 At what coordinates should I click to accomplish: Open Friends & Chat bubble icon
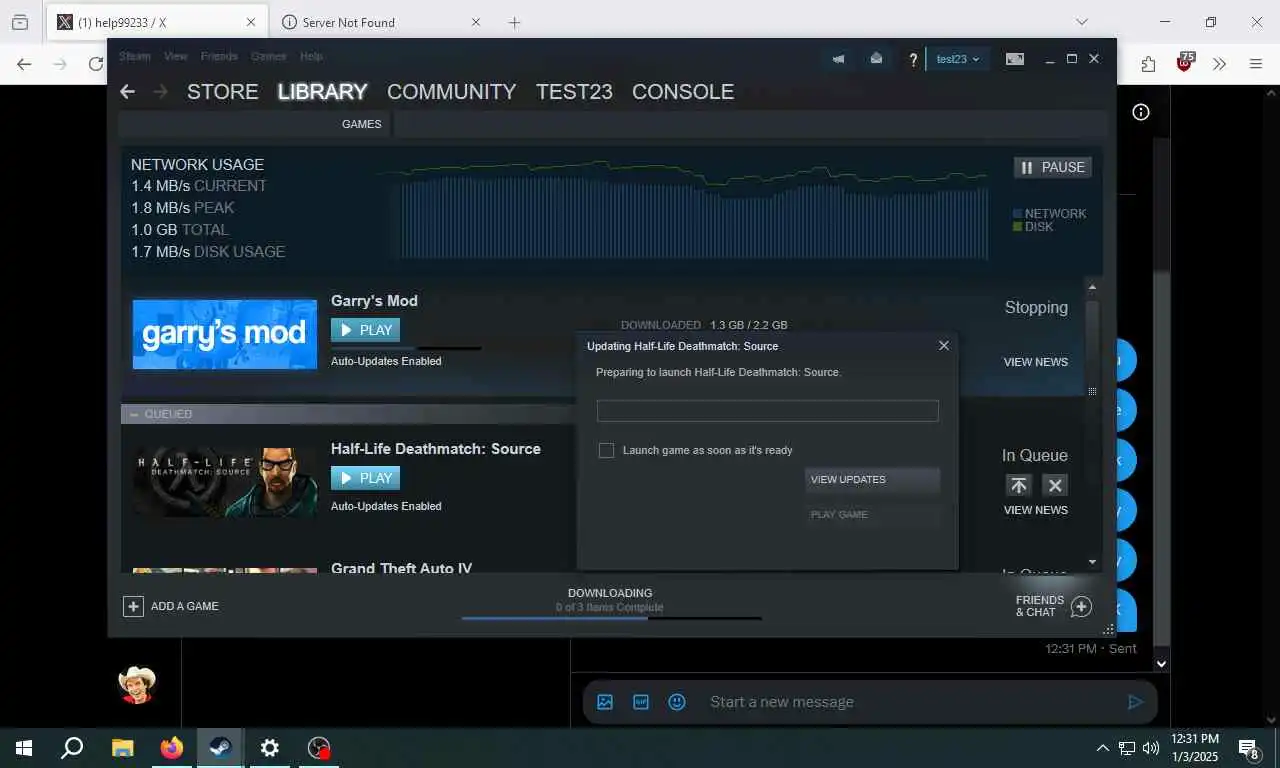(x=1081, y=606)
